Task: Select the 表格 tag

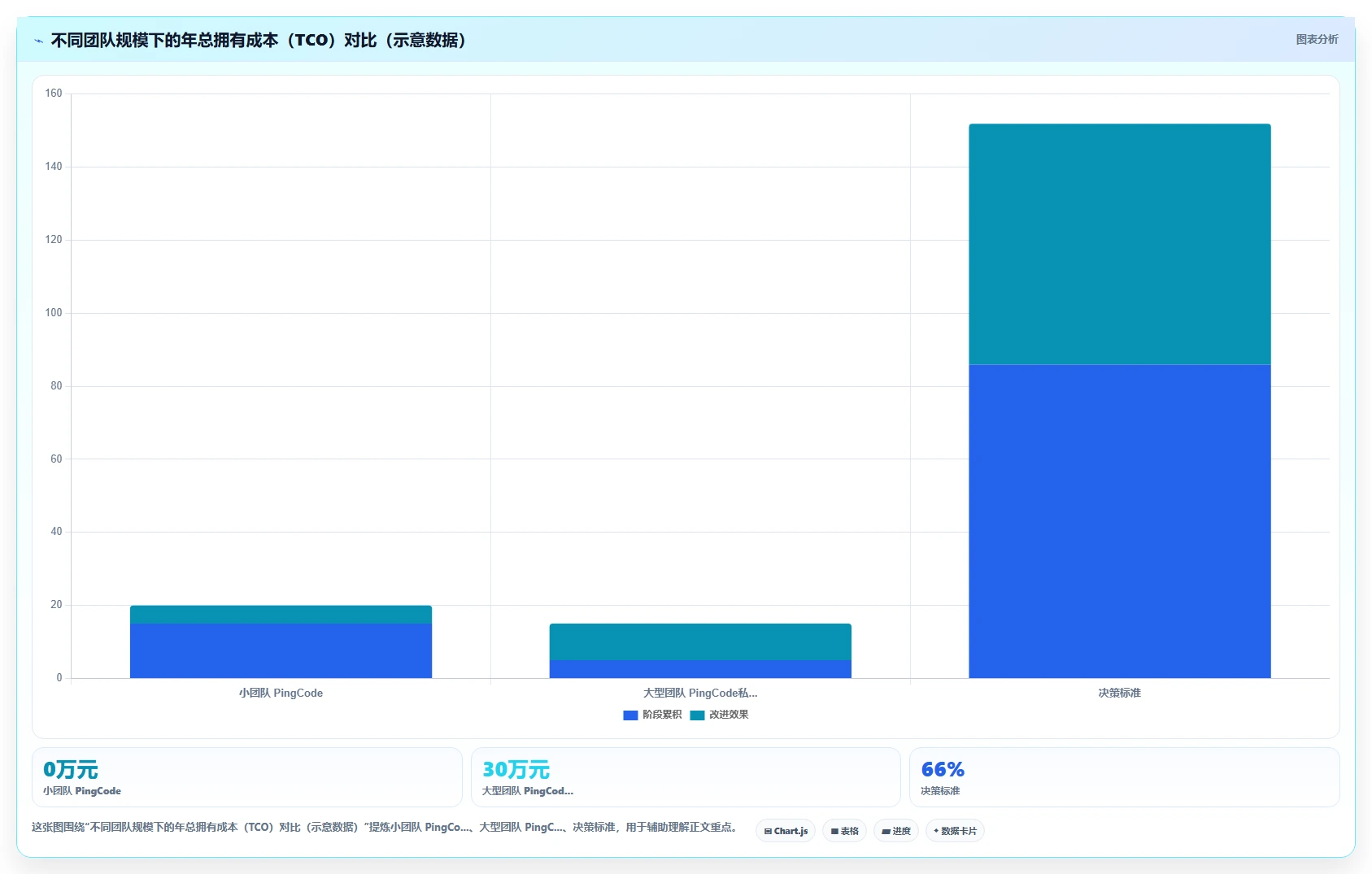Action: click(844, 831)
